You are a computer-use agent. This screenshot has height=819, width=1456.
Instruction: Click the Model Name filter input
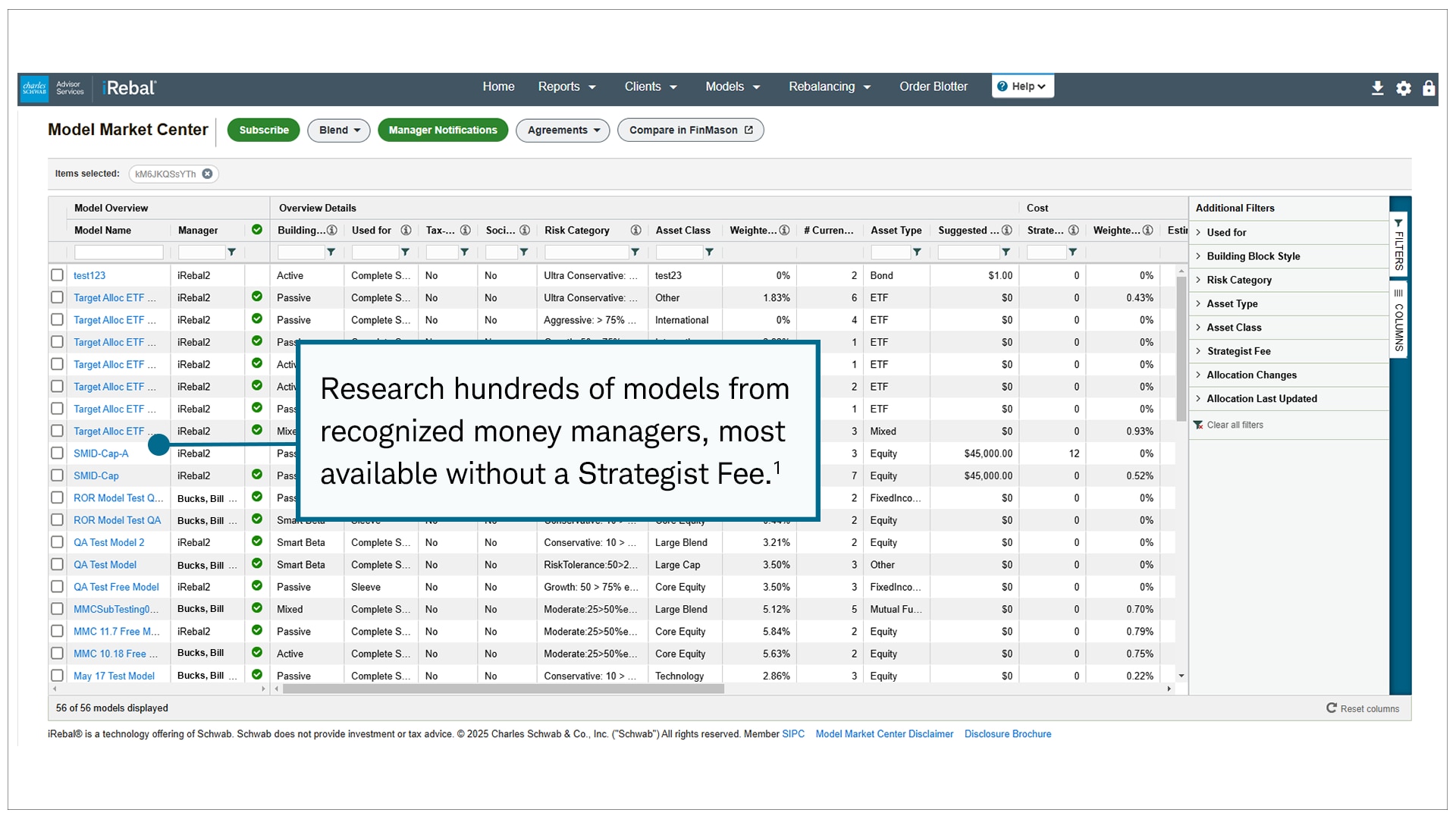pos(118,252)
